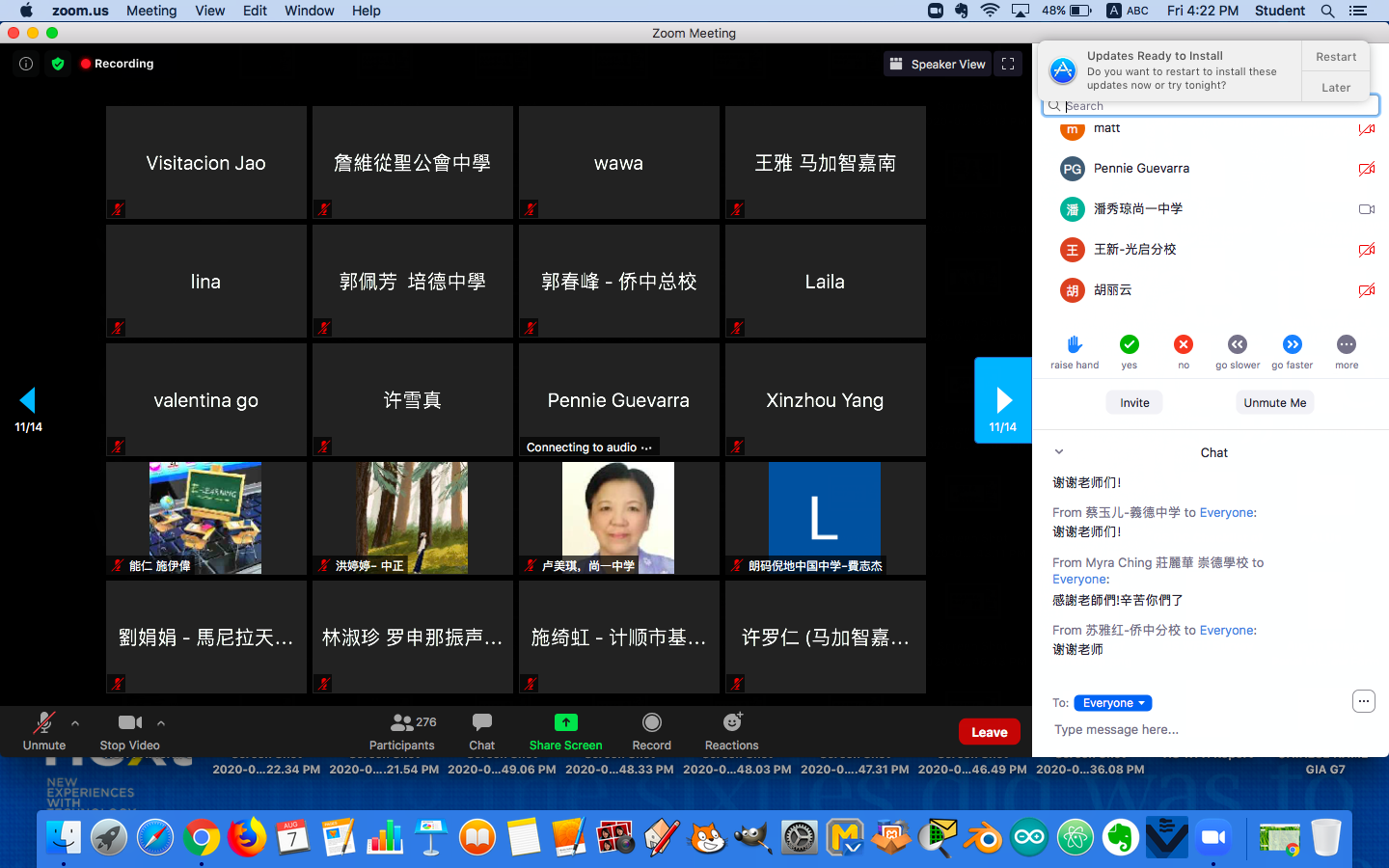Select the 能仁 施伊偉 video tile
Image resolution: width=1389 pixels, height=868 pixels.
205,518
